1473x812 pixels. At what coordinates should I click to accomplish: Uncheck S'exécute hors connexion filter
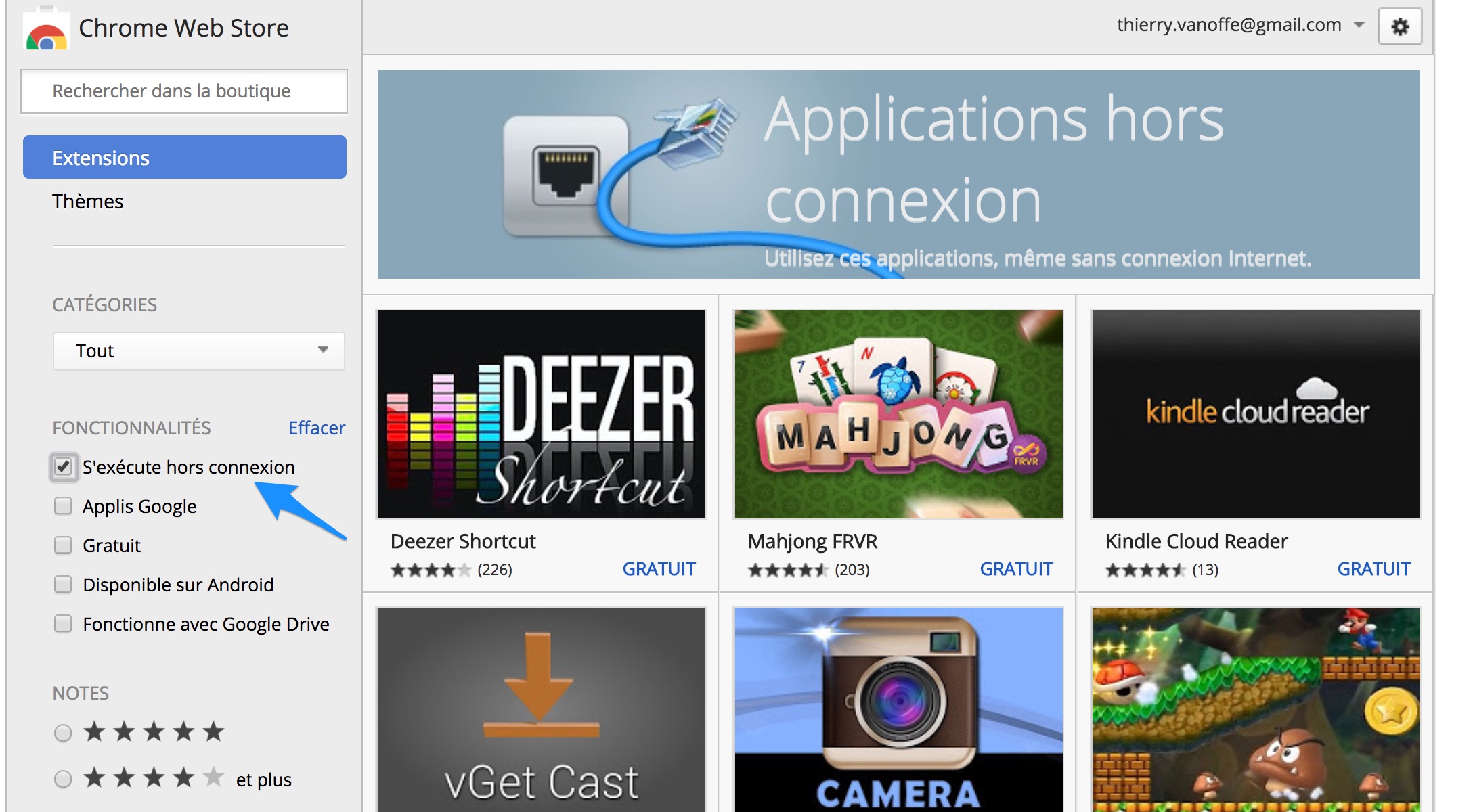[x=64, y=467]
